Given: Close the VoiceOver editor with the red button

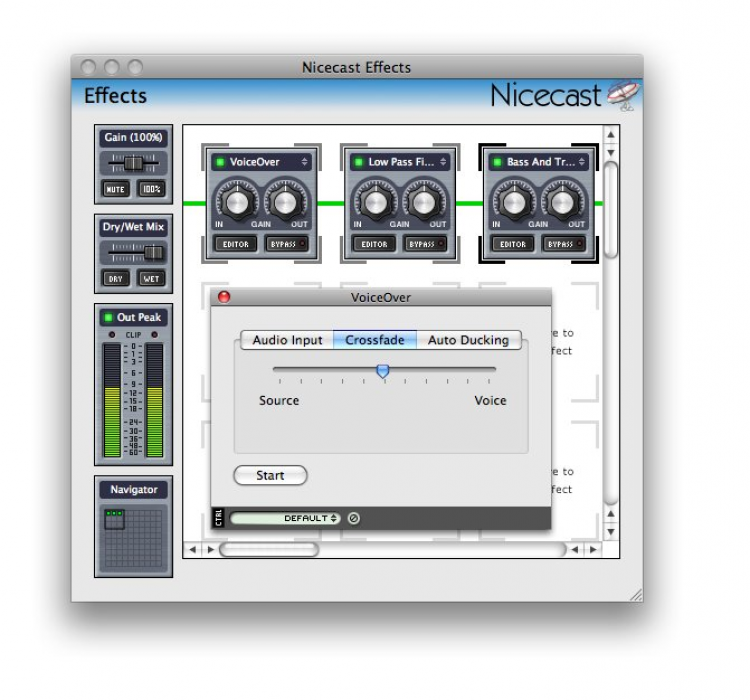Looking at the screenshot, I should tap(224, 297).
